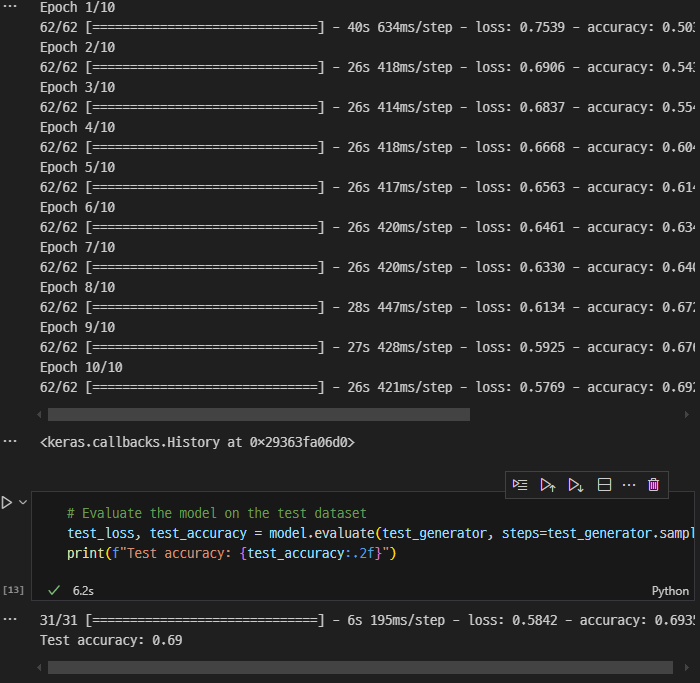Split cell icon in cell toolbar
The width and height of the screenshot is (700, 683).
coord(604,485)
